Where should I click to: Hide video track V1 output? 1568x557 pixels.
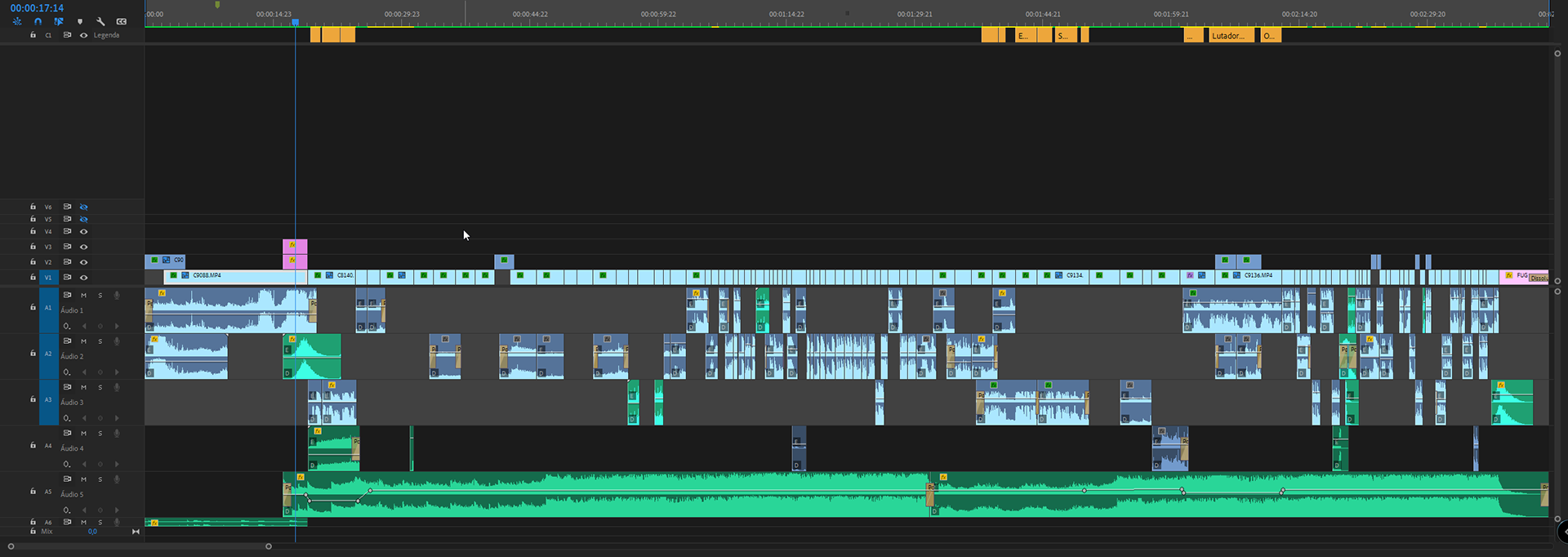coord(83,278)
